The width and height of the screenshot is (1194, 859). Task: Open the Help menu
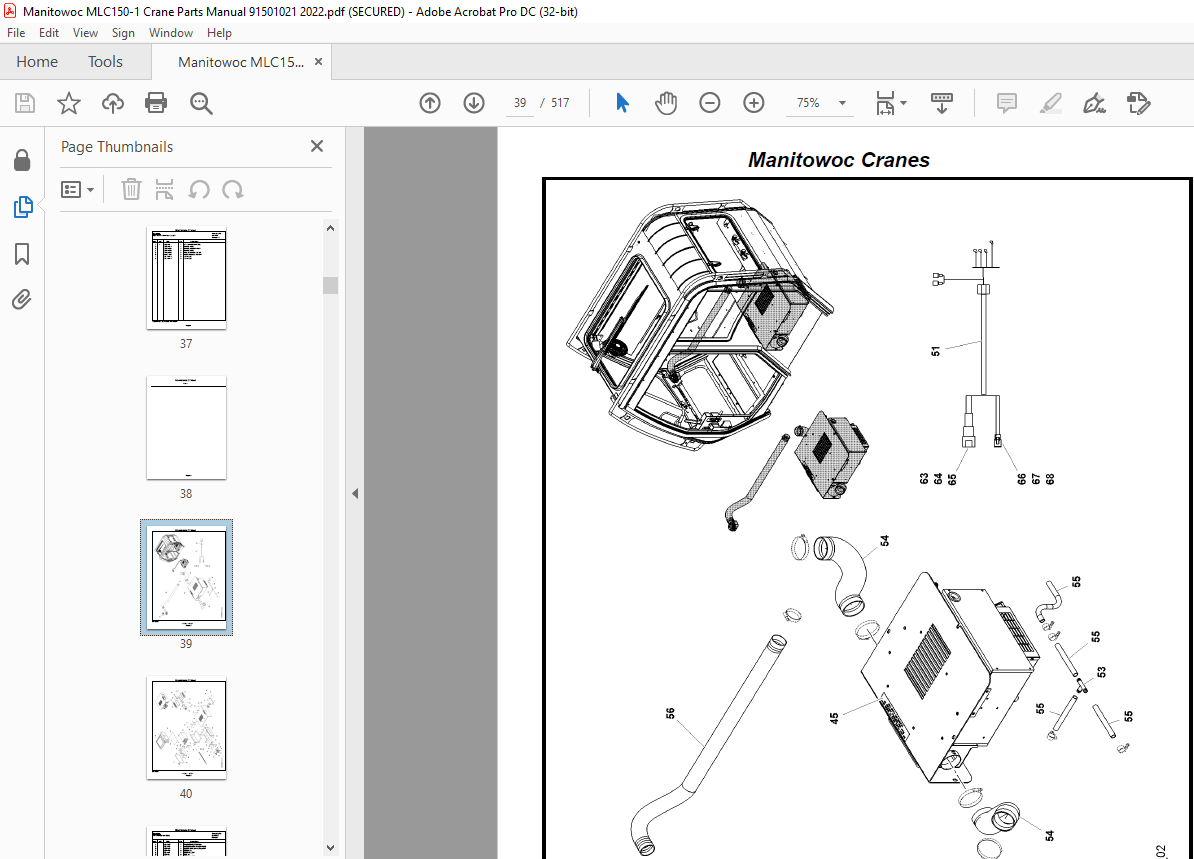(x=219, y=33)
